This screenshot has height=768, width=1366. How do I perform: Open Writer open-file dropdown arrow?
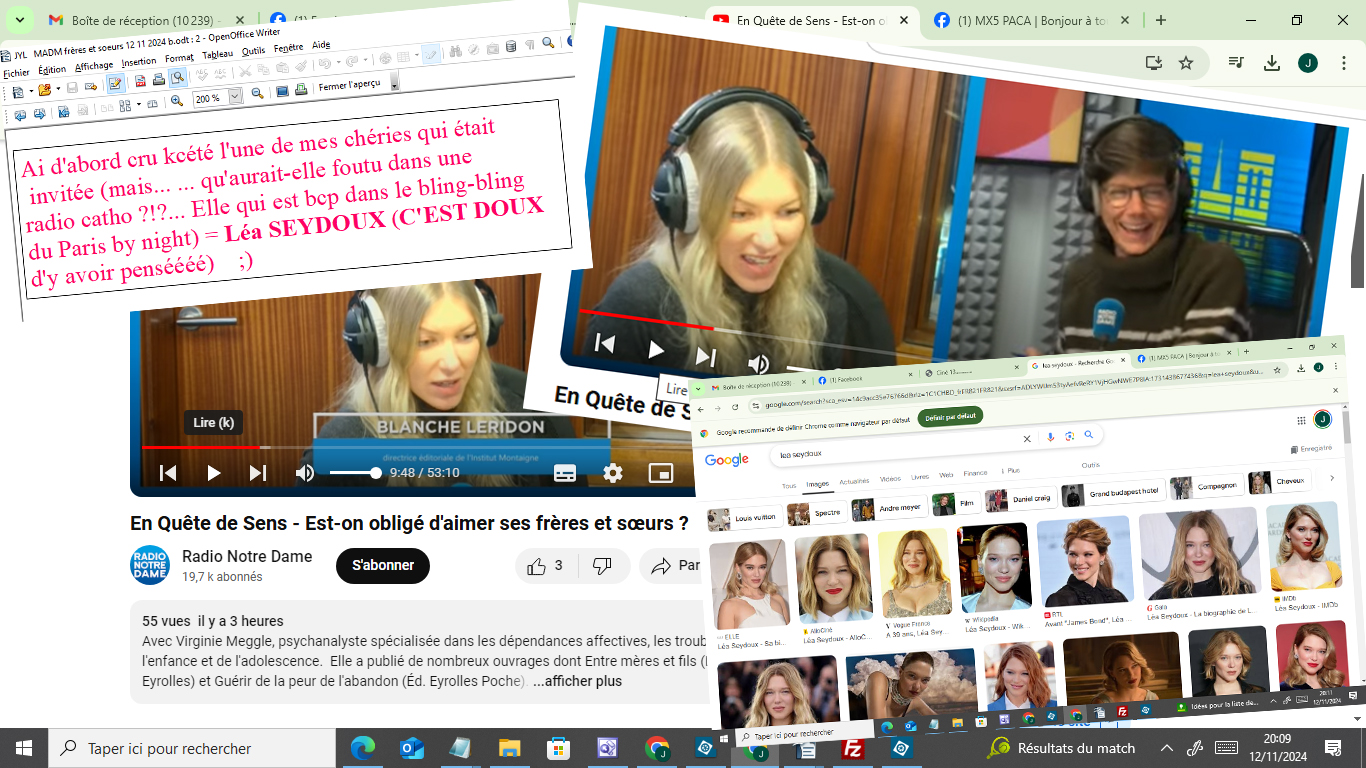(58, 88)
